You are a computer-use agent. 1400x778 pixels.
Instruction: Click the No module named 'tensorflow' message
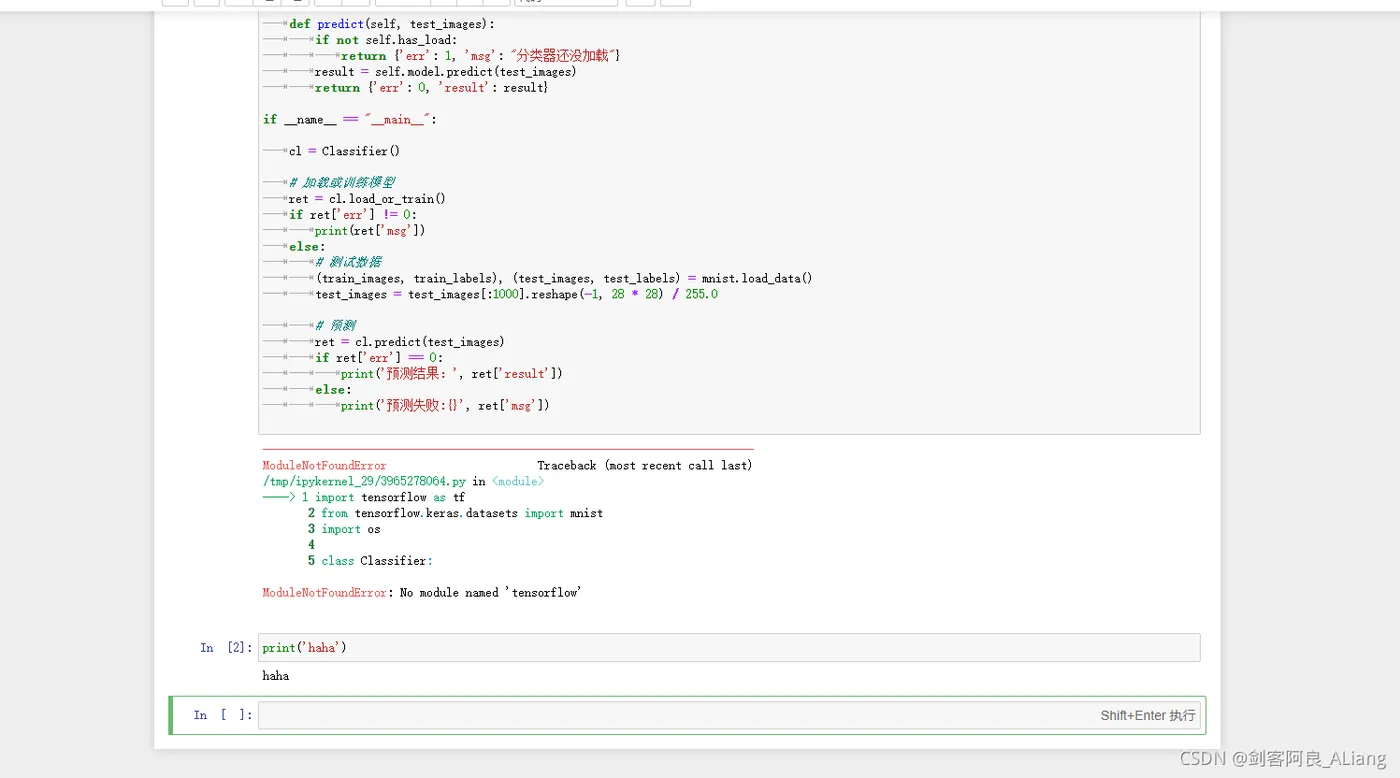[490, 593]
